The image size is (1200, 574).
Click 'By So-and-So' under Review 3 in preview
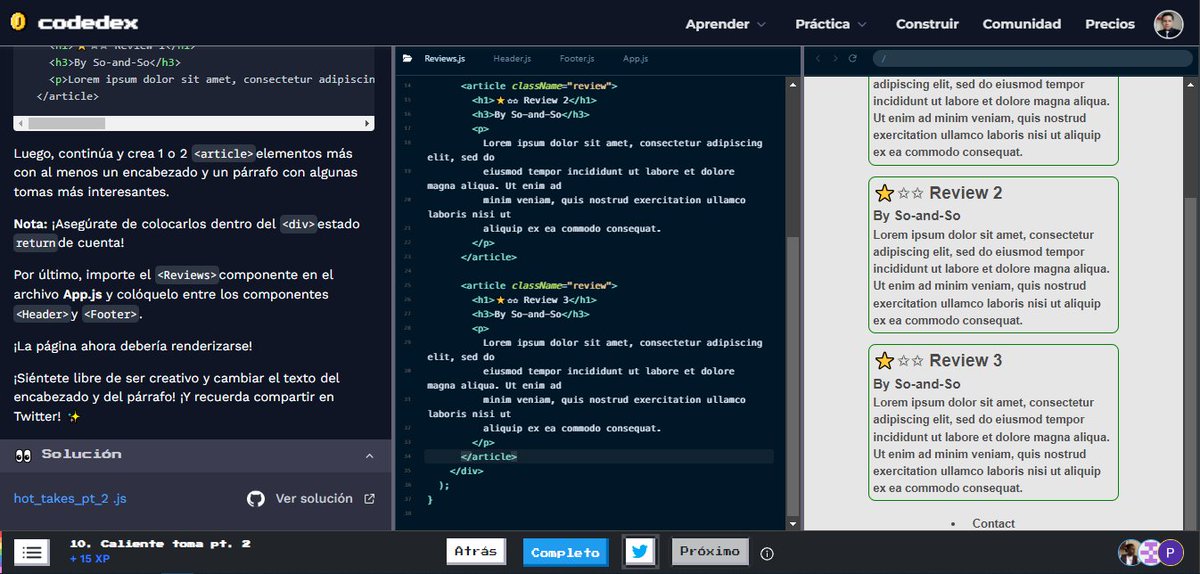tap(916, 384)
